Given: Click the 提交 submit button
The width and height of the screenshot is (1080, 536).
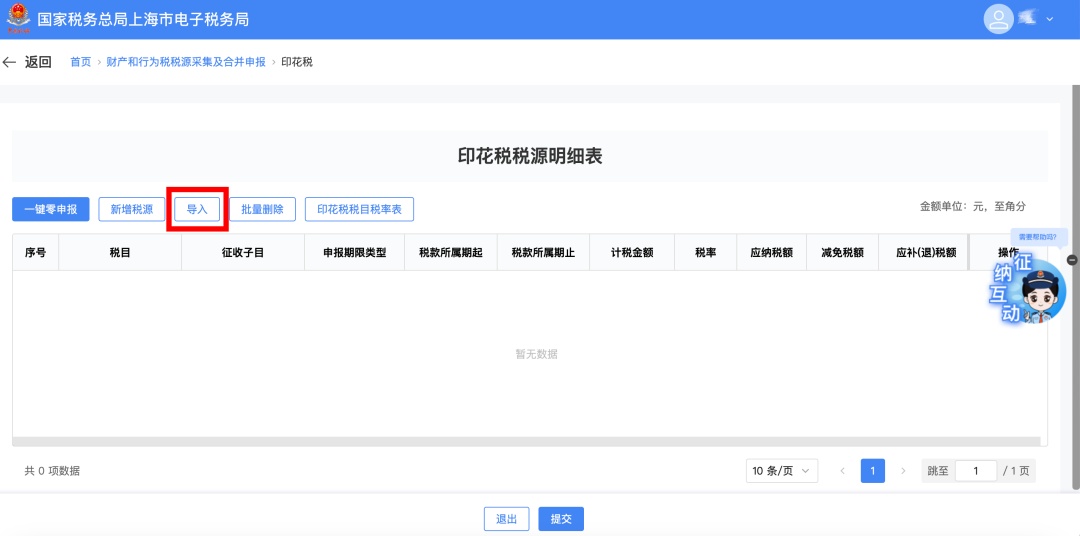Looking at the screenshot, I should pos(560,519).
